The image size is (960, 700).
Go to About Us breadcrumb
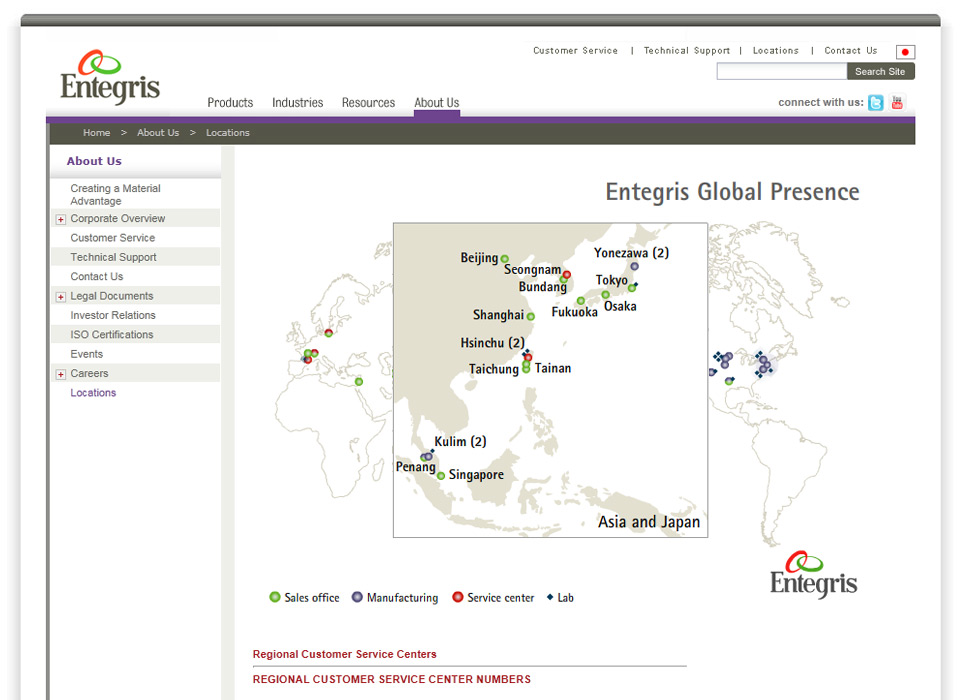[158, 132]
